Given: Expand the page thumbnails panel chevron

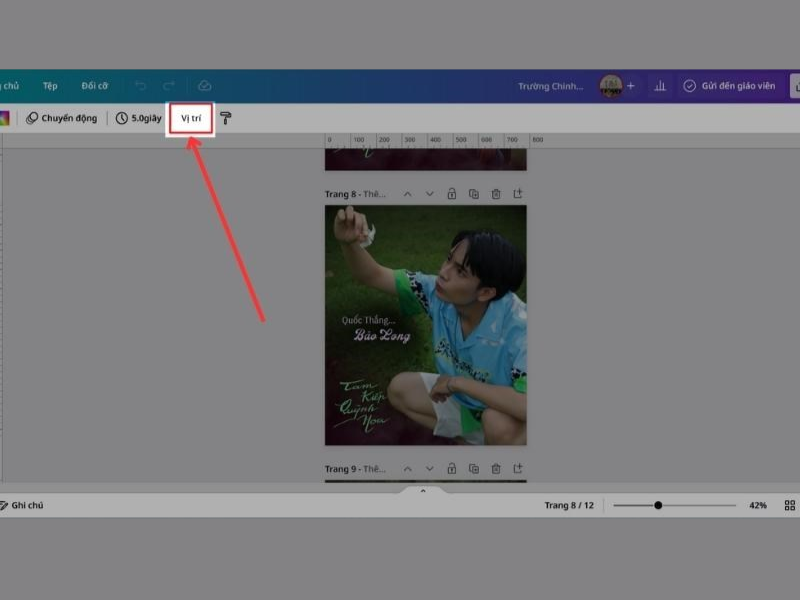Looking at the screenshot, I should point(423,491).
